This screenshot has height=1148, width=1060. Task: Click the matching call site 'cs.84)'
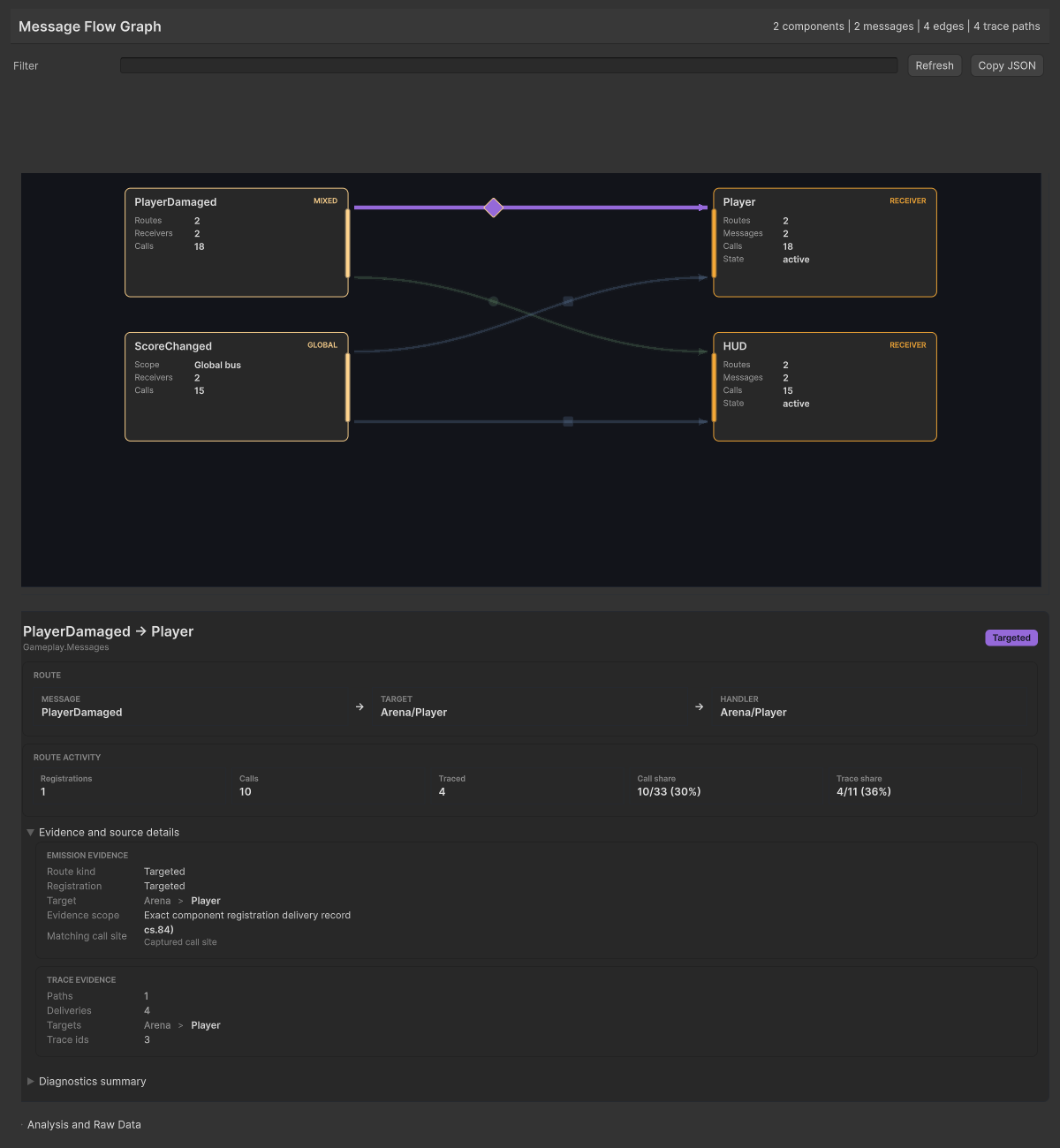tap(159, 930)
